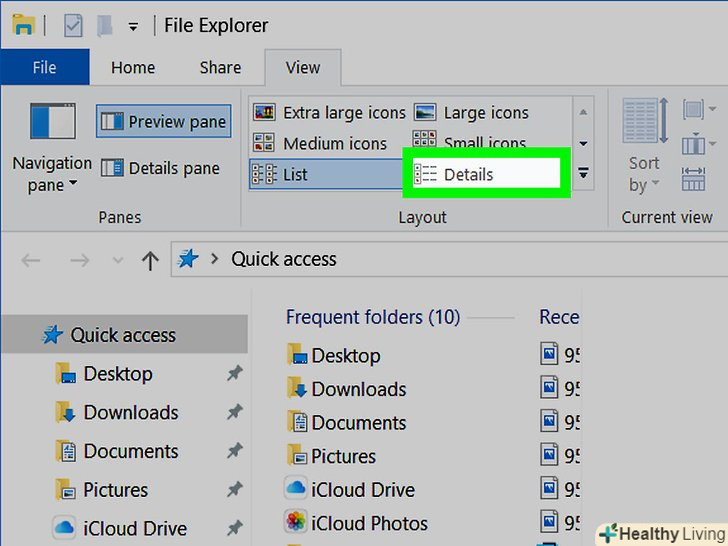Screen dimensions: 728x546
Task: Choose Large icons layout
Action: 471,112
